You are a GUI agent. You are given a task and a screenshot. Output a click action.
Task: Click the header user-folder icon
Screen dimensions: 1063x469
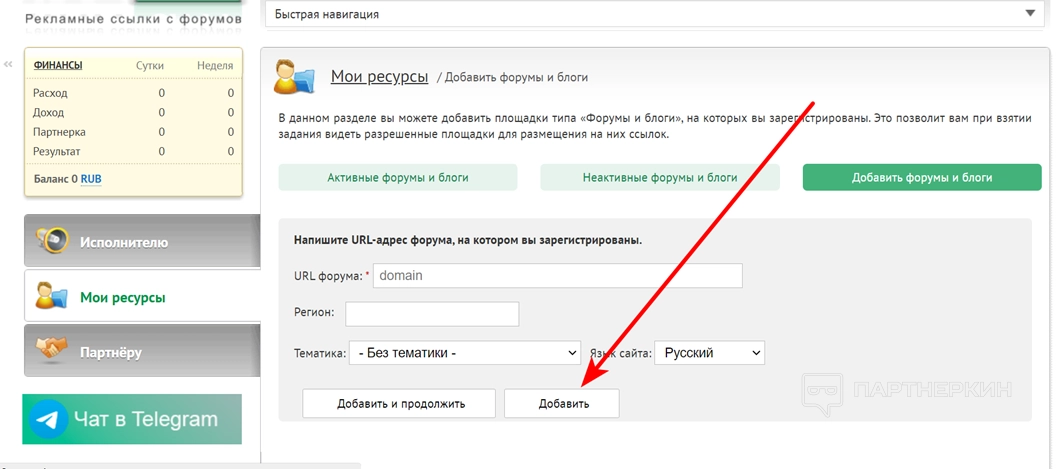click(294, 77)
